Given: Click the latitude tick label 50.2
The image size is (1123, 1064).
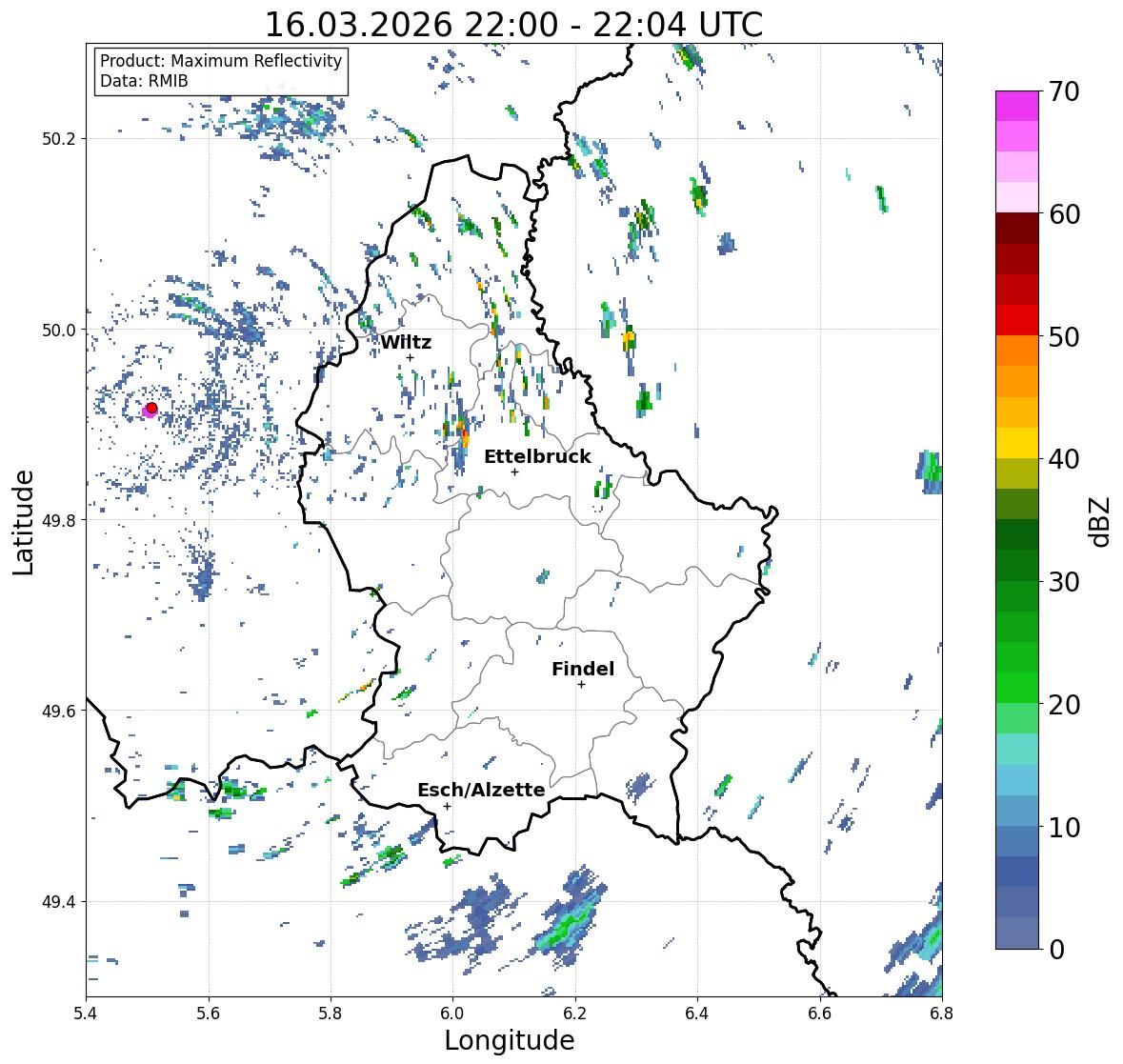Looking at the screenshot, I should click(59, 139).
